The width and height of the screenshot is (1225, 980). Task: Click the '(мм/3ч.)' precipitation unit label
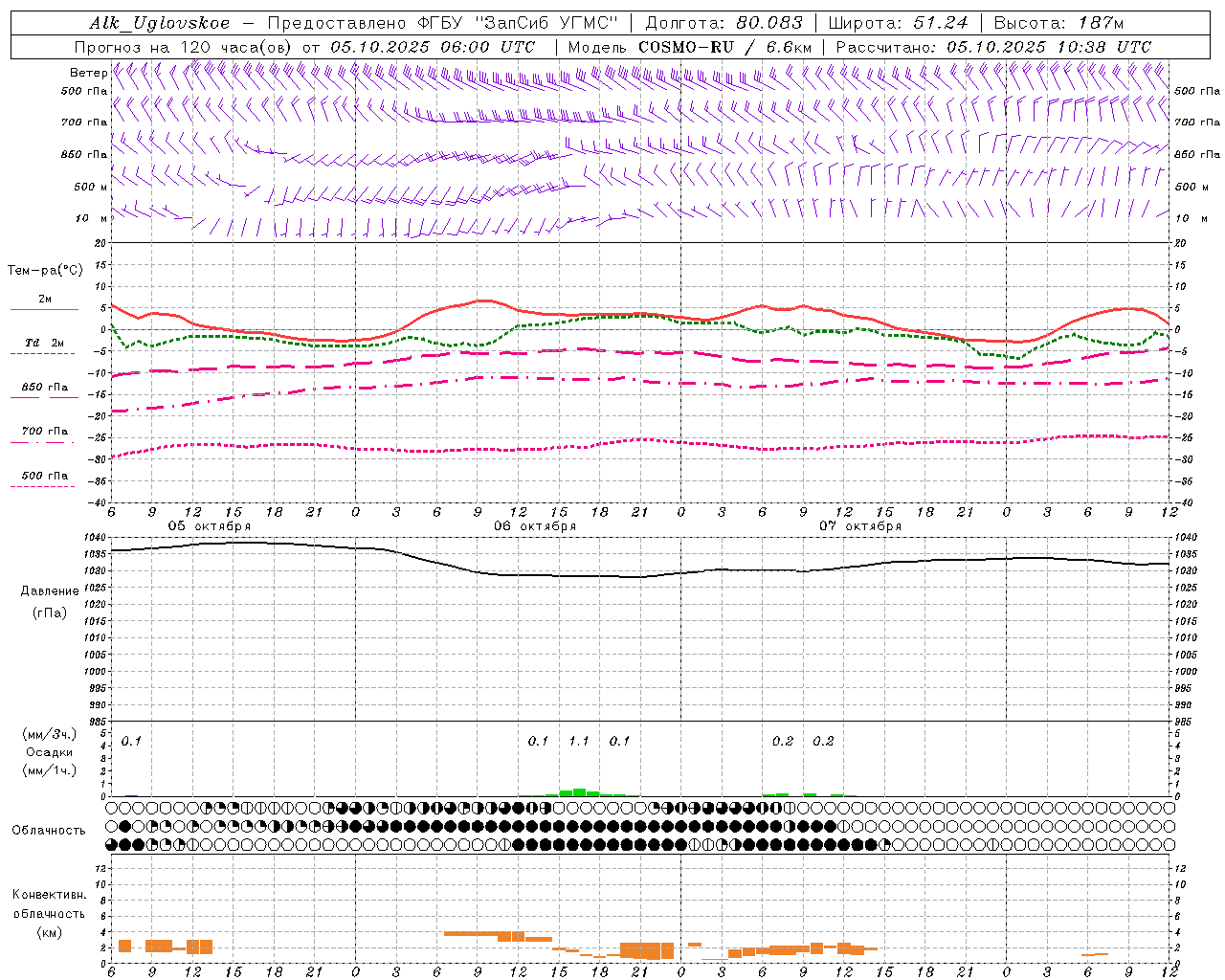coord(49,735)
